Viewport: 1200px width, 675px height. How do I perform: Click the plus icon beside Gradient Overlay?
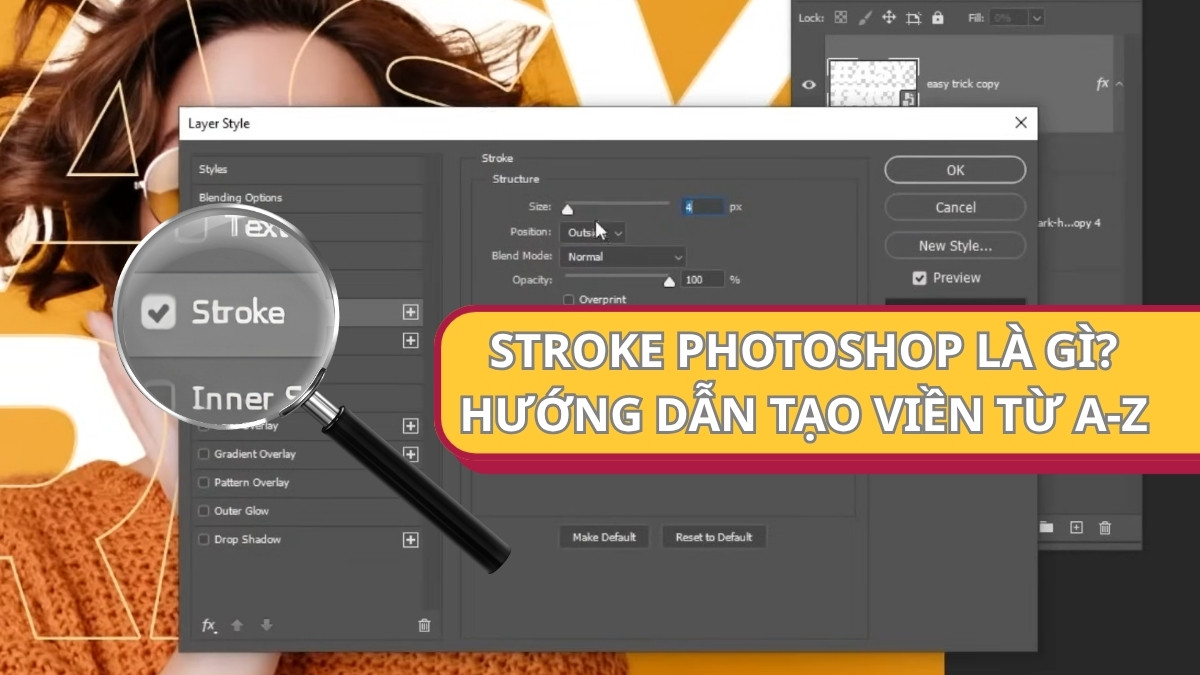pyautogui.click(x=410, y=454)
